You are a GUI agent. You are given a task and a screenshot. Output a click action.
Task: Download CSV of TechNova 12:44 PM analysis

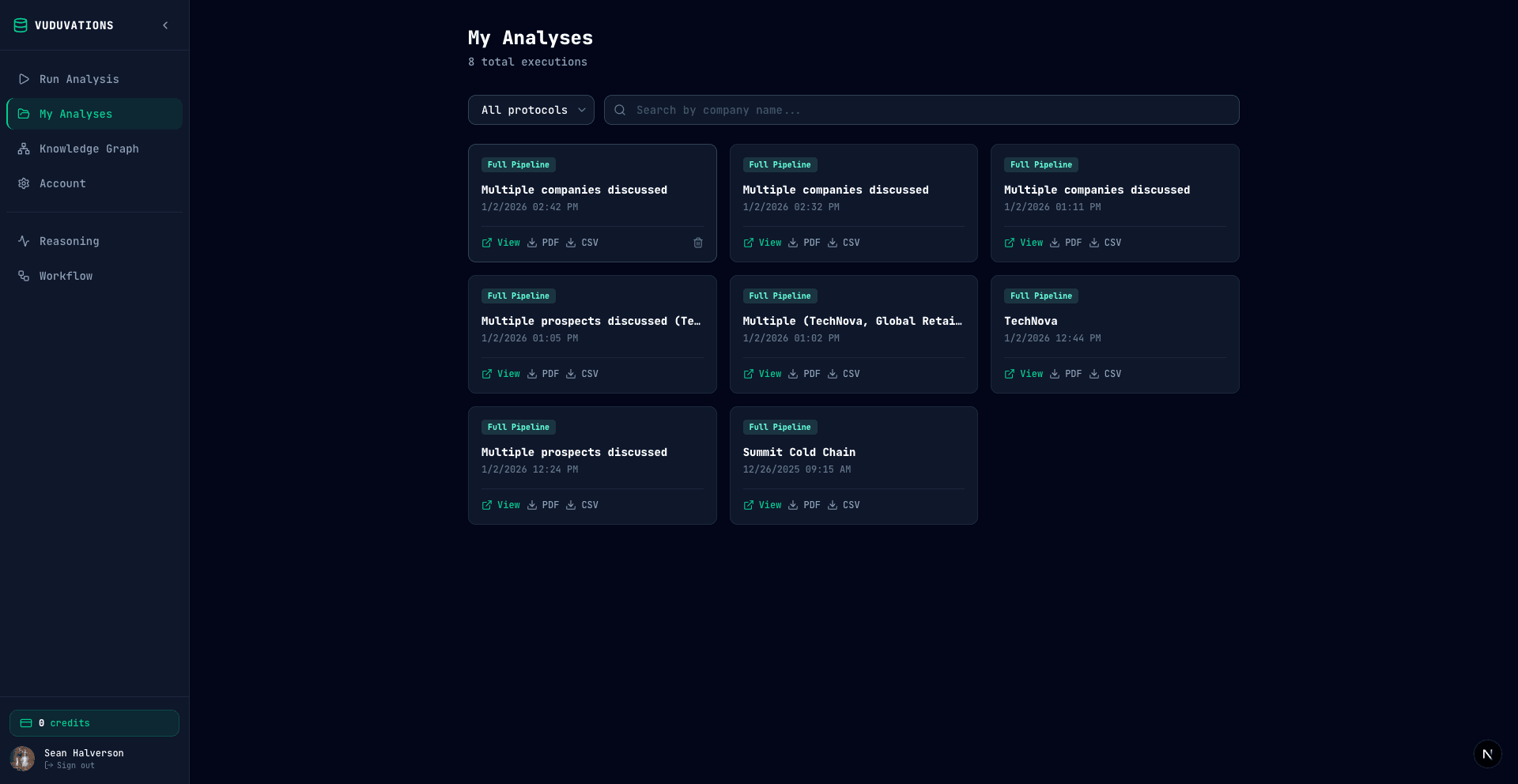pos(1105,374)
